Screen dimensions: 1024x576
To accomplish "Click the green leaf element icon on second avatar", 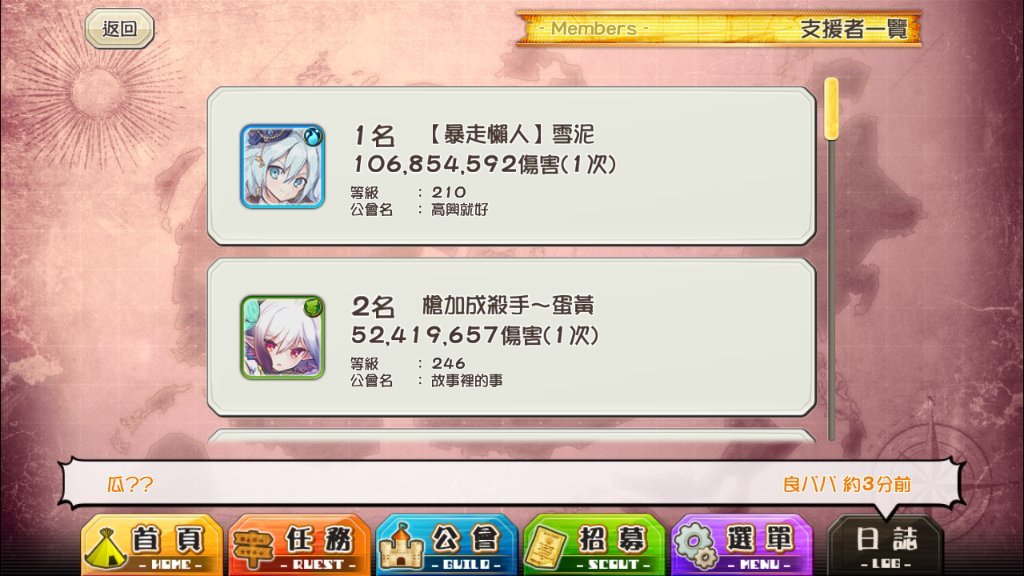I will tap(313, 307).
